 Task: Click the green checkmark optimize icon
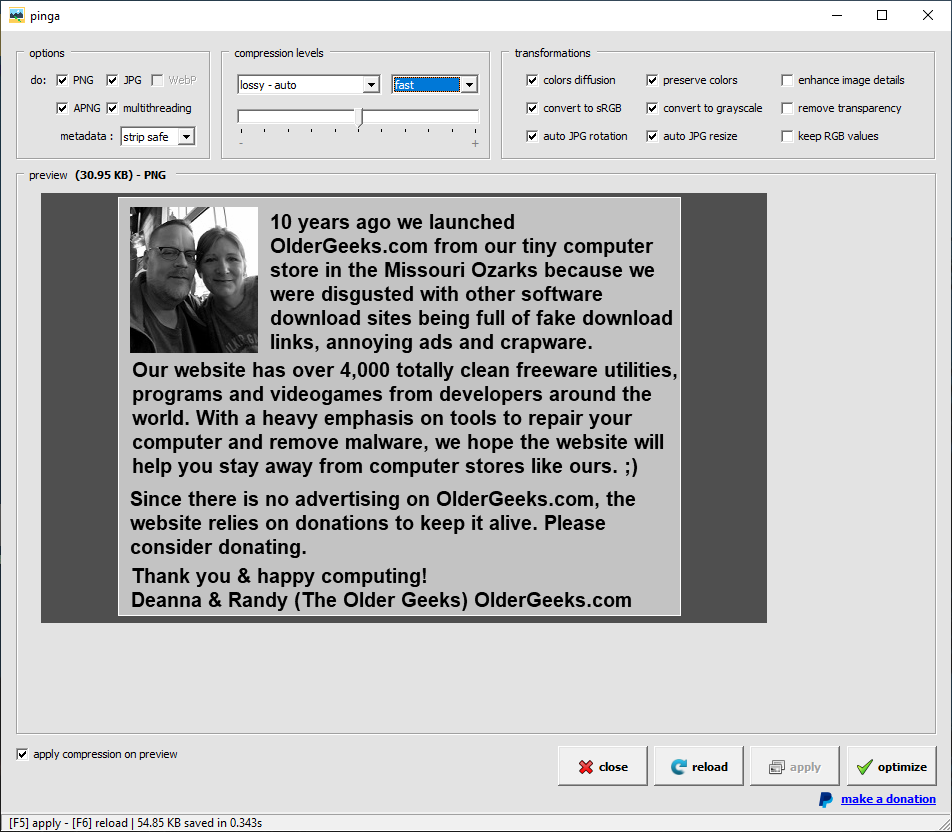(x=865, y=767)
